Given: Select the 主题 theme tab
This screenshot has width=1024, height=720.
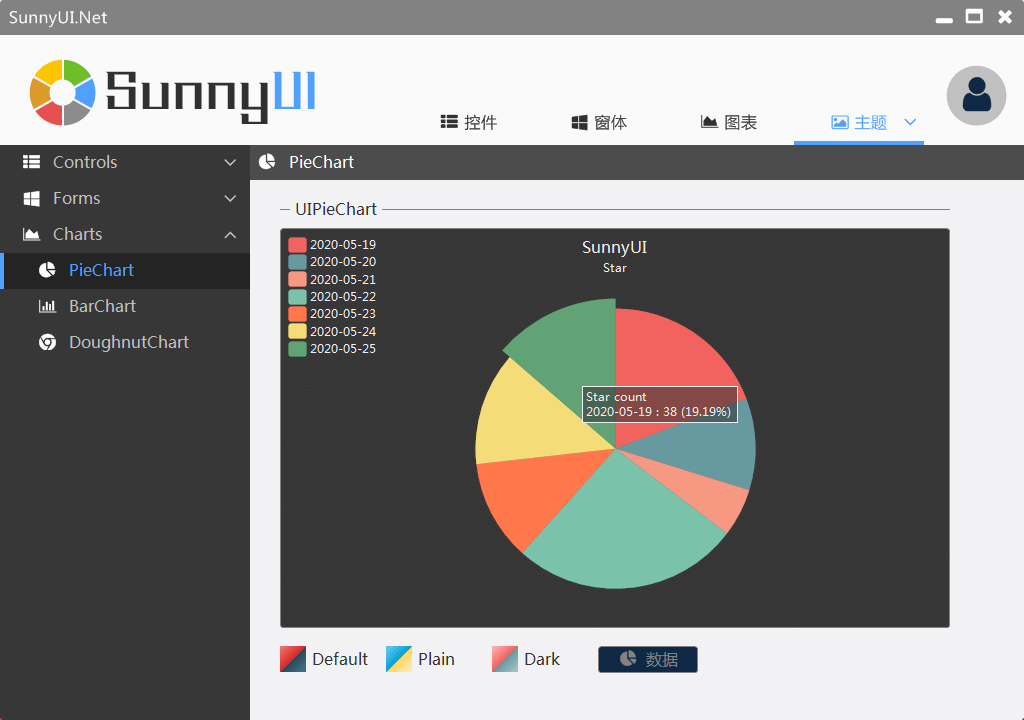Looking at the screenshot, I should pyautogui.click(x=859, y=122).
